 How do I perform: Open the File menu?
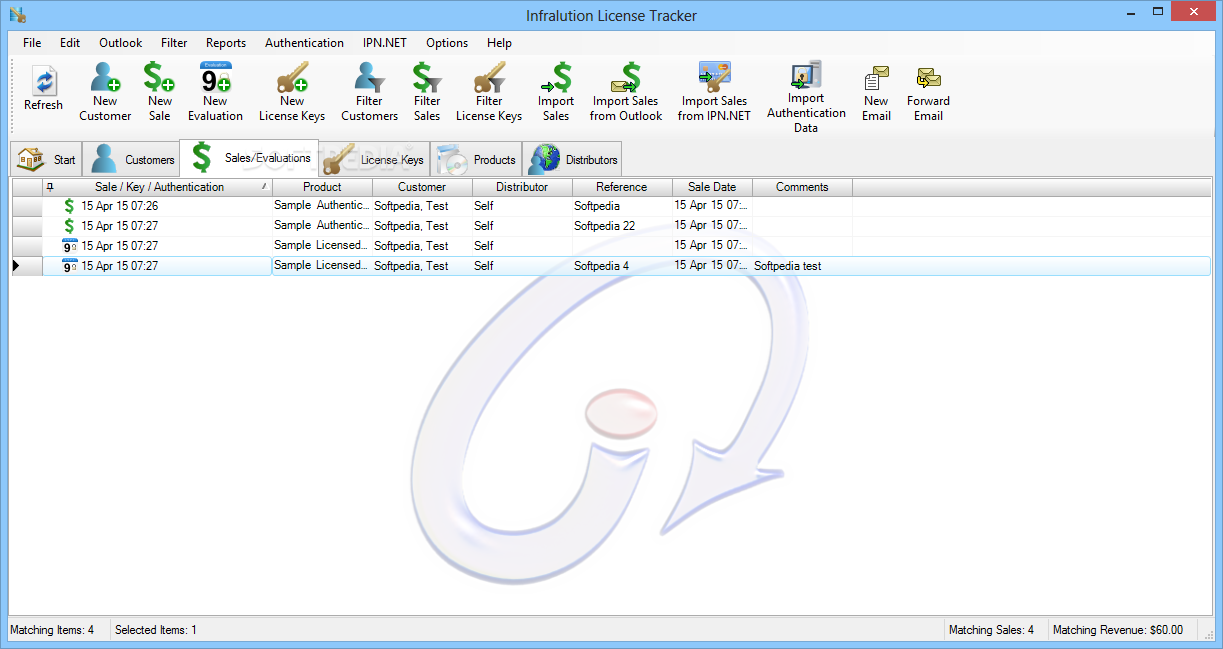pos(32,43)
